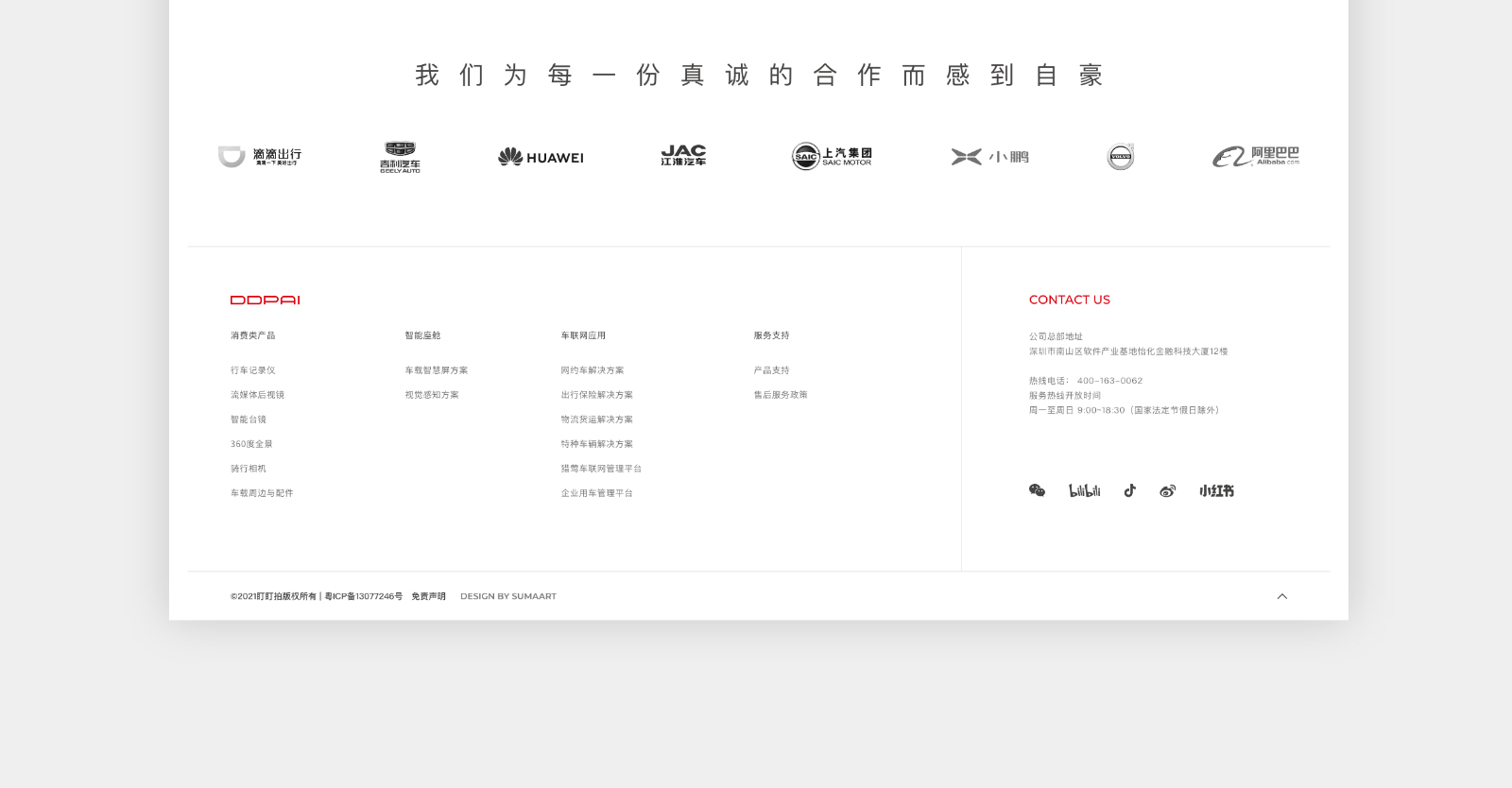Select the Alibaba partner logo
This screenshot has height=788, width=1512.
coord(1256,157)
